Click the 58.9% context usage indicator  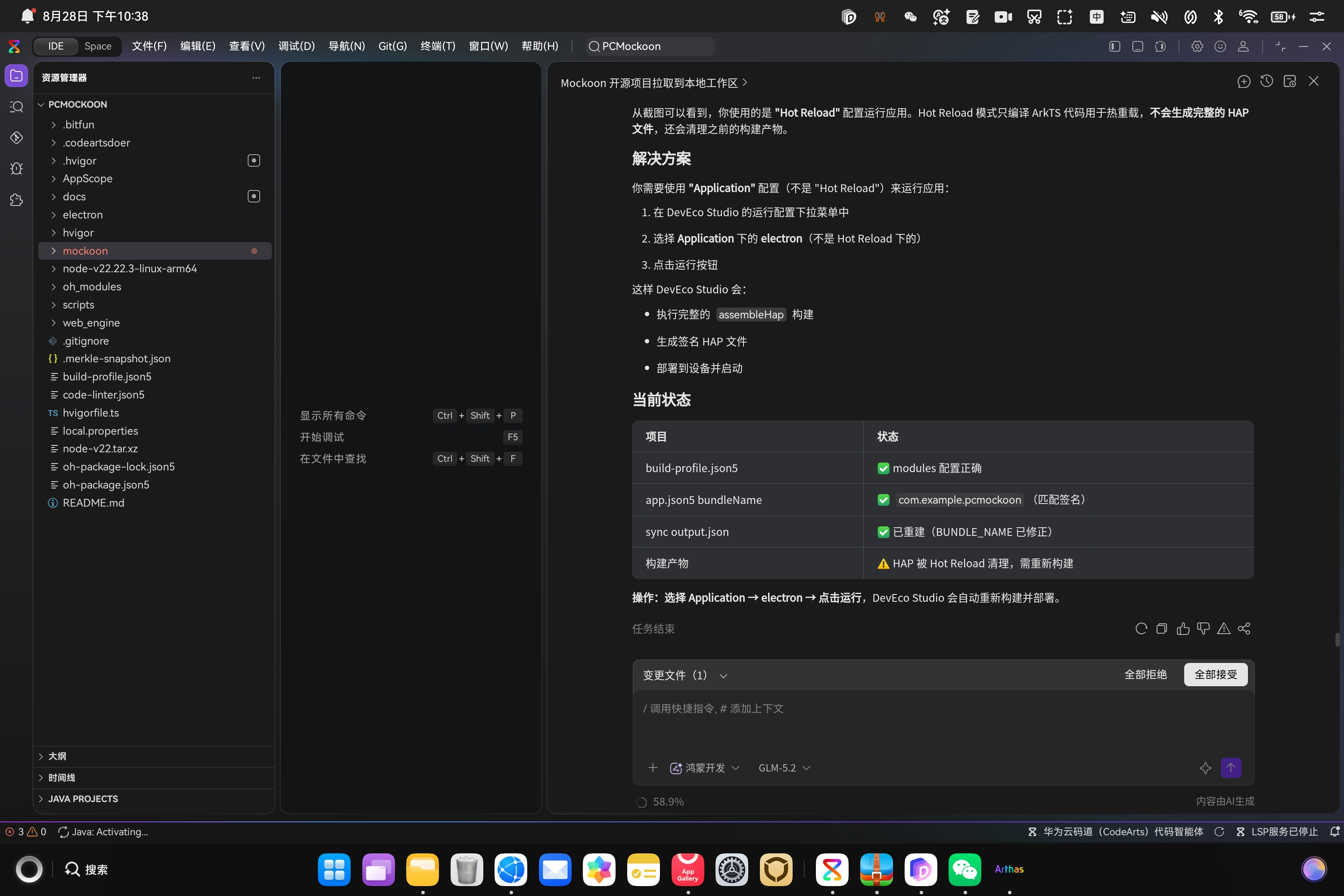(660, 802)
